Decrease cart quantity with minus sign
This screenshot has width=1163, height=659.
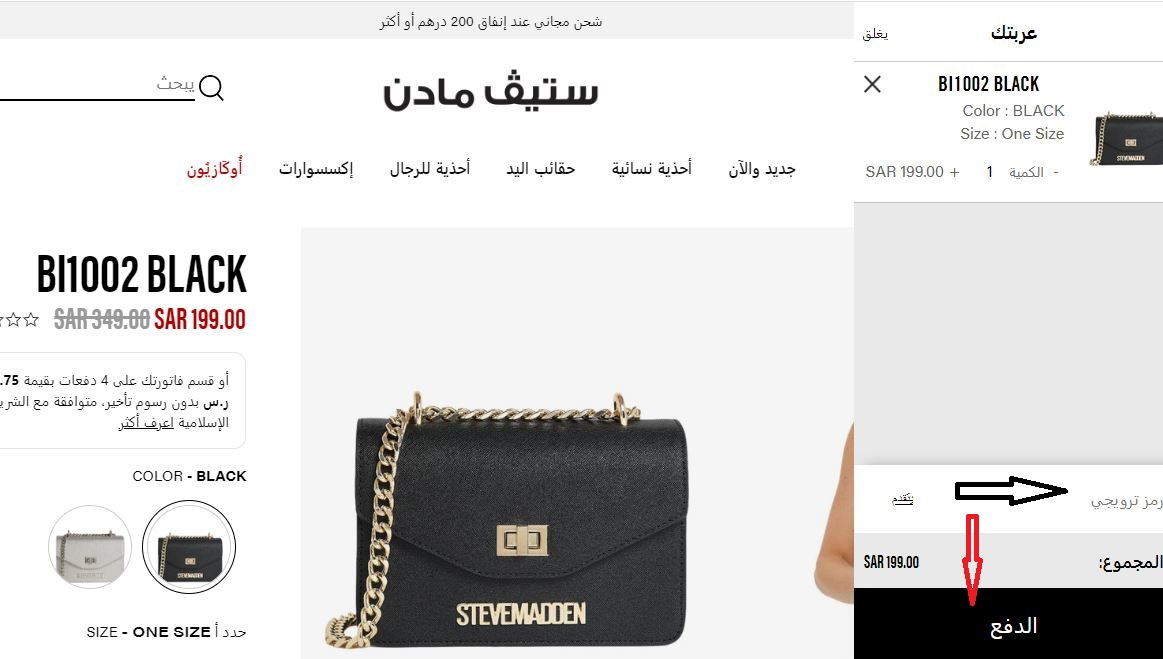point(1055,172)
